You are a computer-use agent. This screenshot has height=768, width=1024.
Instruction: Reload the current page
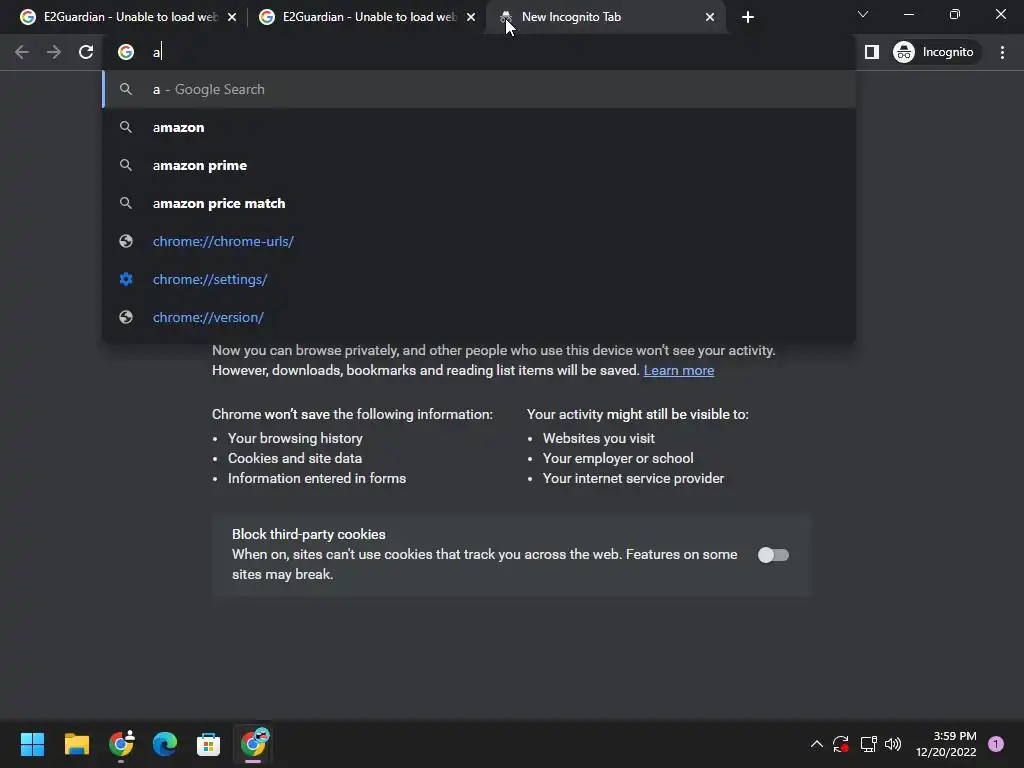point(86,52)
